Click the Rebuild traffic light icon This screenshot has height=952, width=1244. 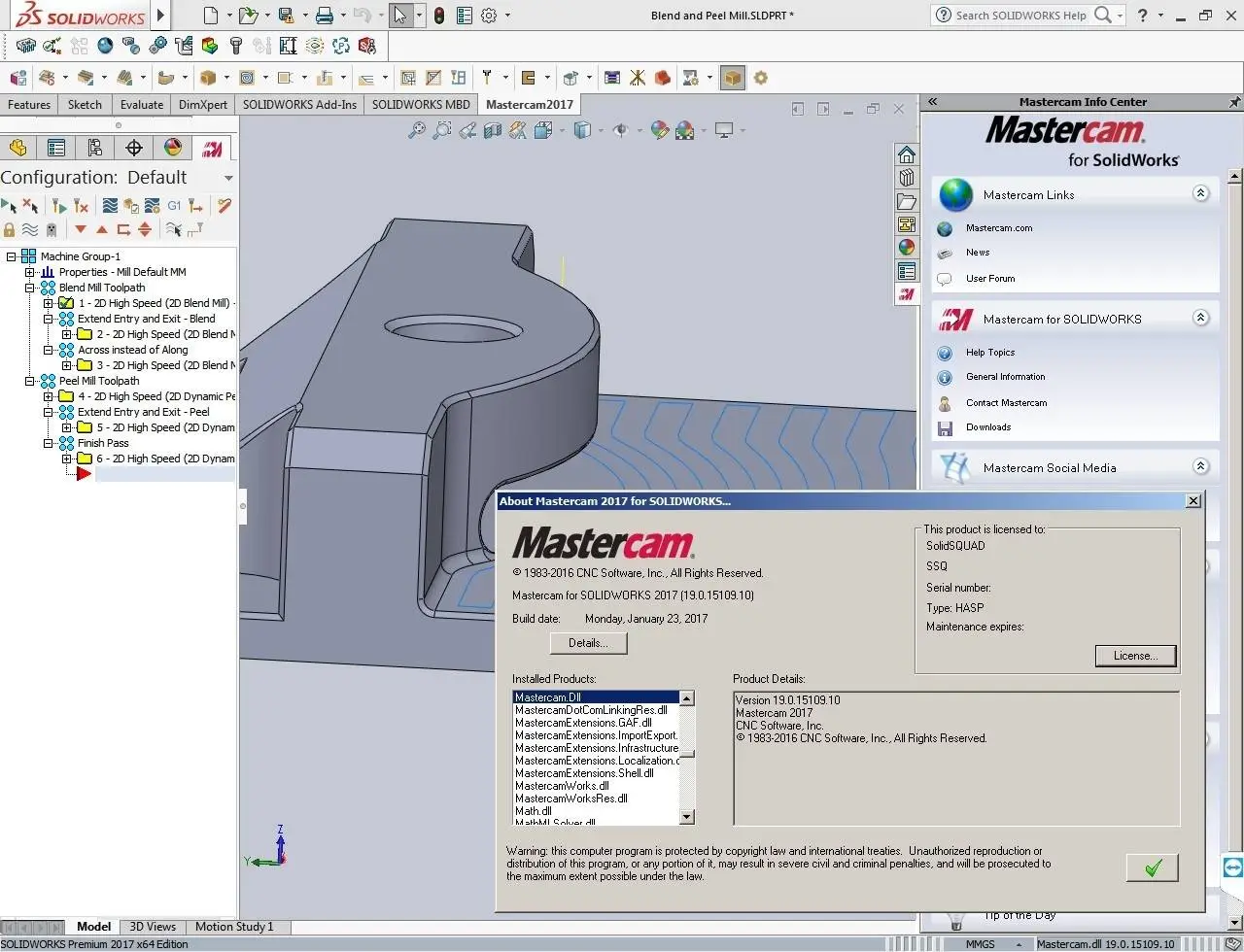pos(439,16)
